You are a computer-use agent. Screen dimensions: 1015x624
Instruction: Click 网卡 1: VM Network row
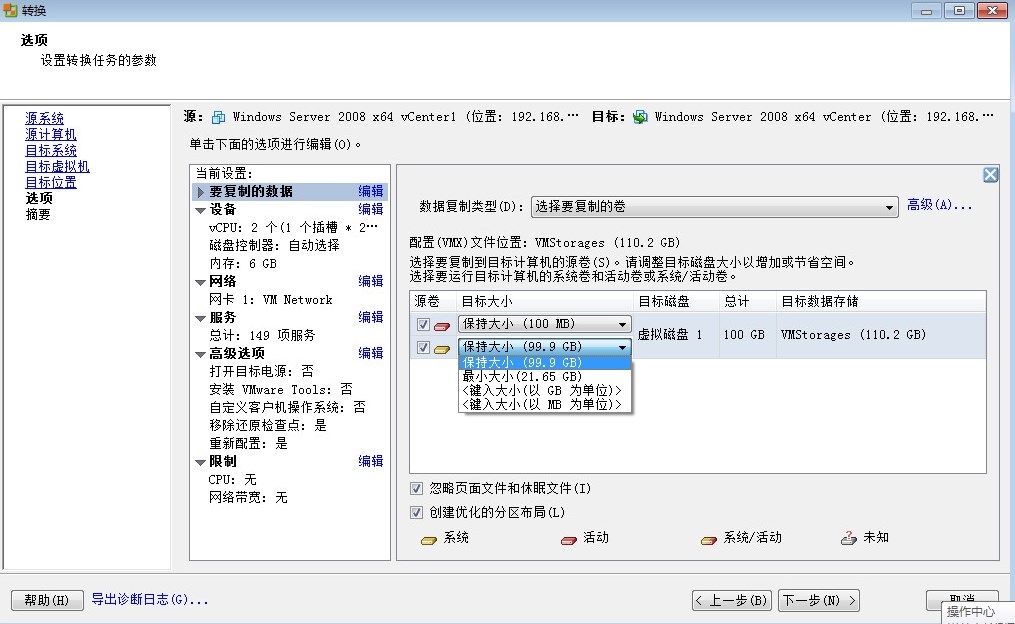coord(271,300)
